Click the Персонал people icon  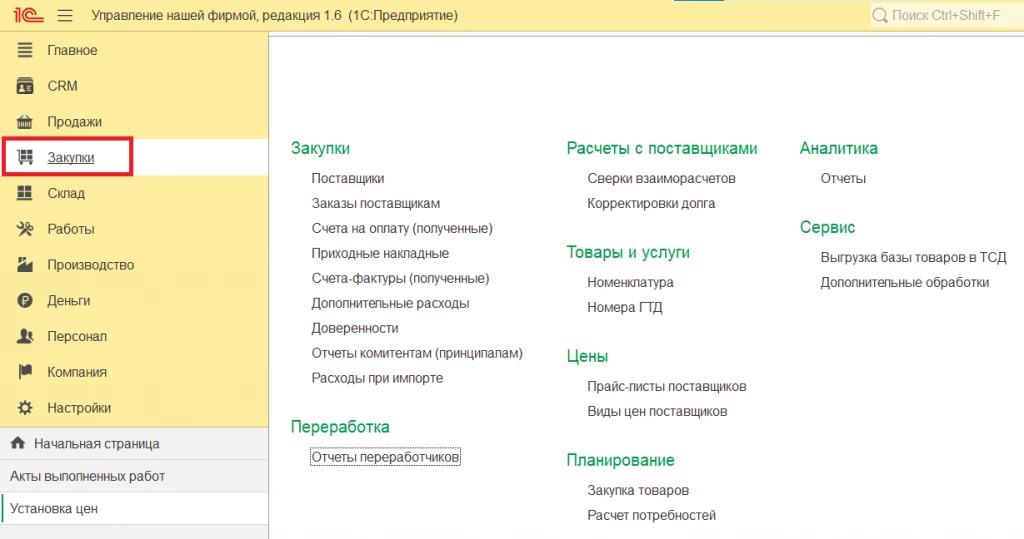tap(25, 336)
